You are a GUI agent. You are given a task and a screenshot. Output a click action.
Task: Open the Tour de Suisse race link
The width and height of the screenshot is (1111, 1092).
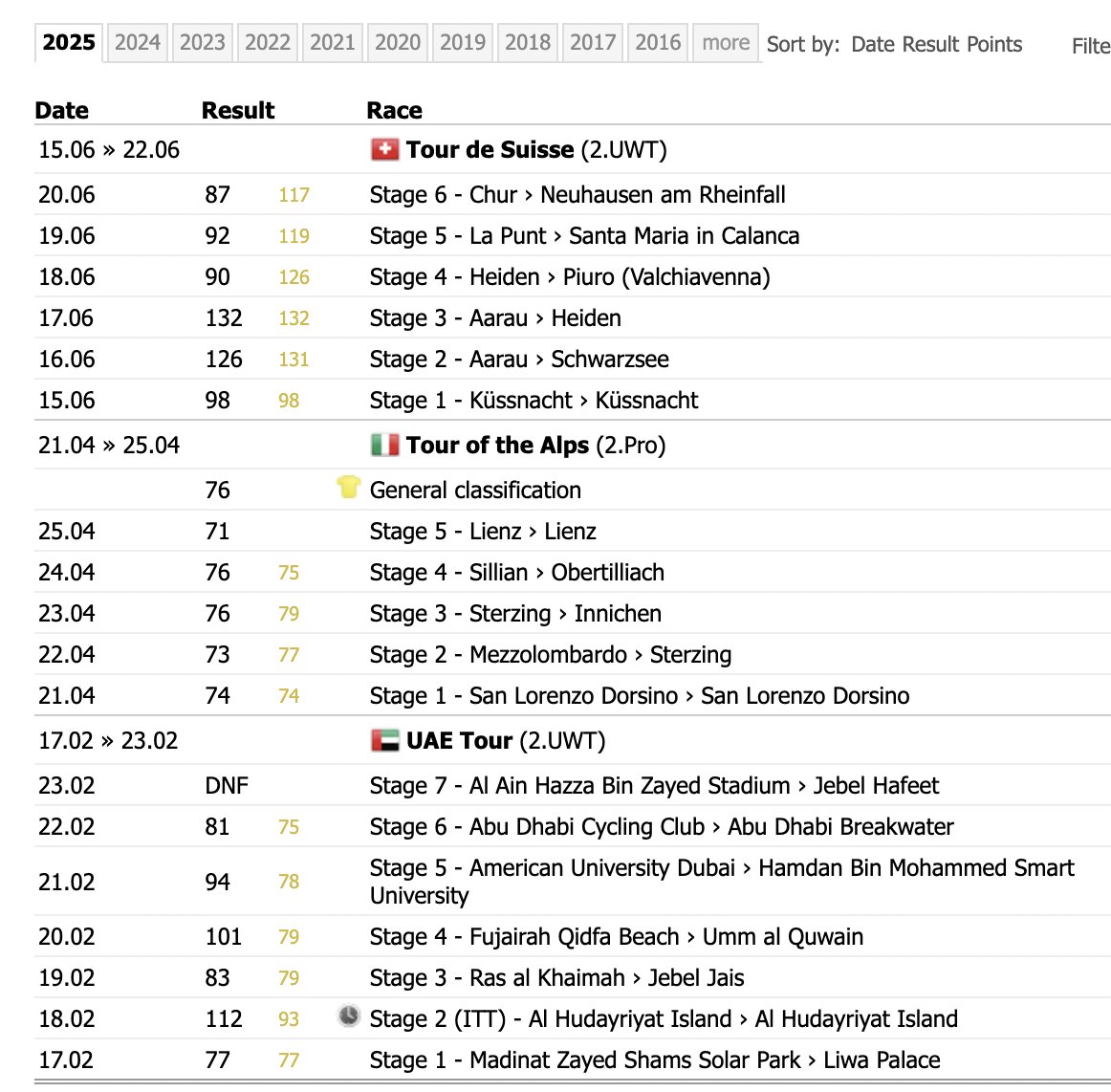click(x=490, y=149)
